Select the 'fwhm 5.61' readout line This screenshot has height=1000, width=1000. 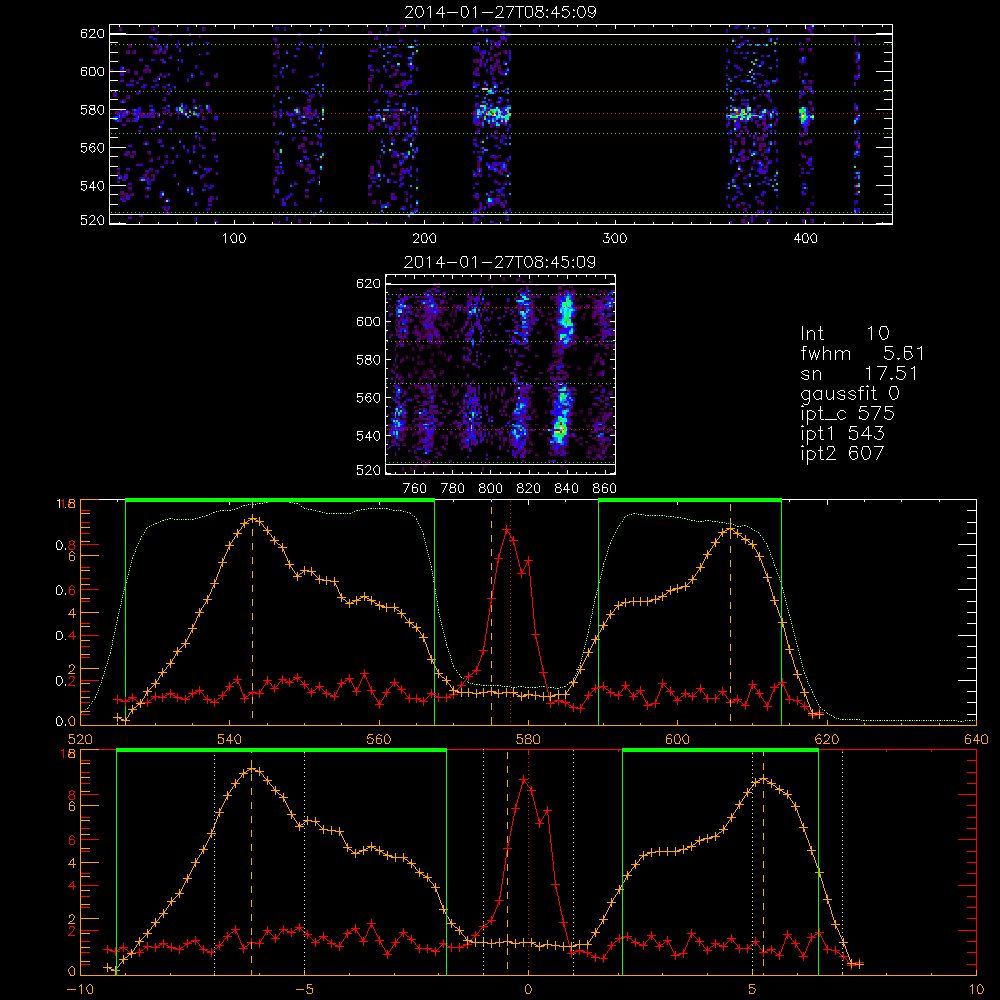862,353
